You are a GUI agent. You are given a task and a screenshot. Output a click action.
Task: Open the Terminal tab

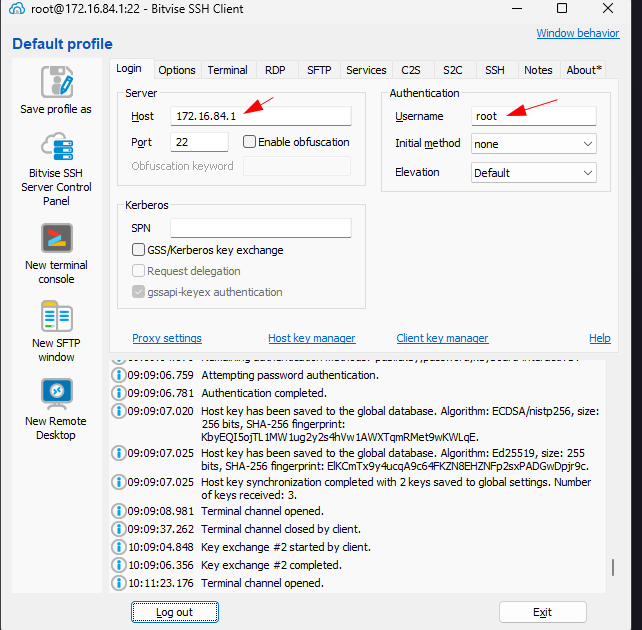[x=227, y=70]
